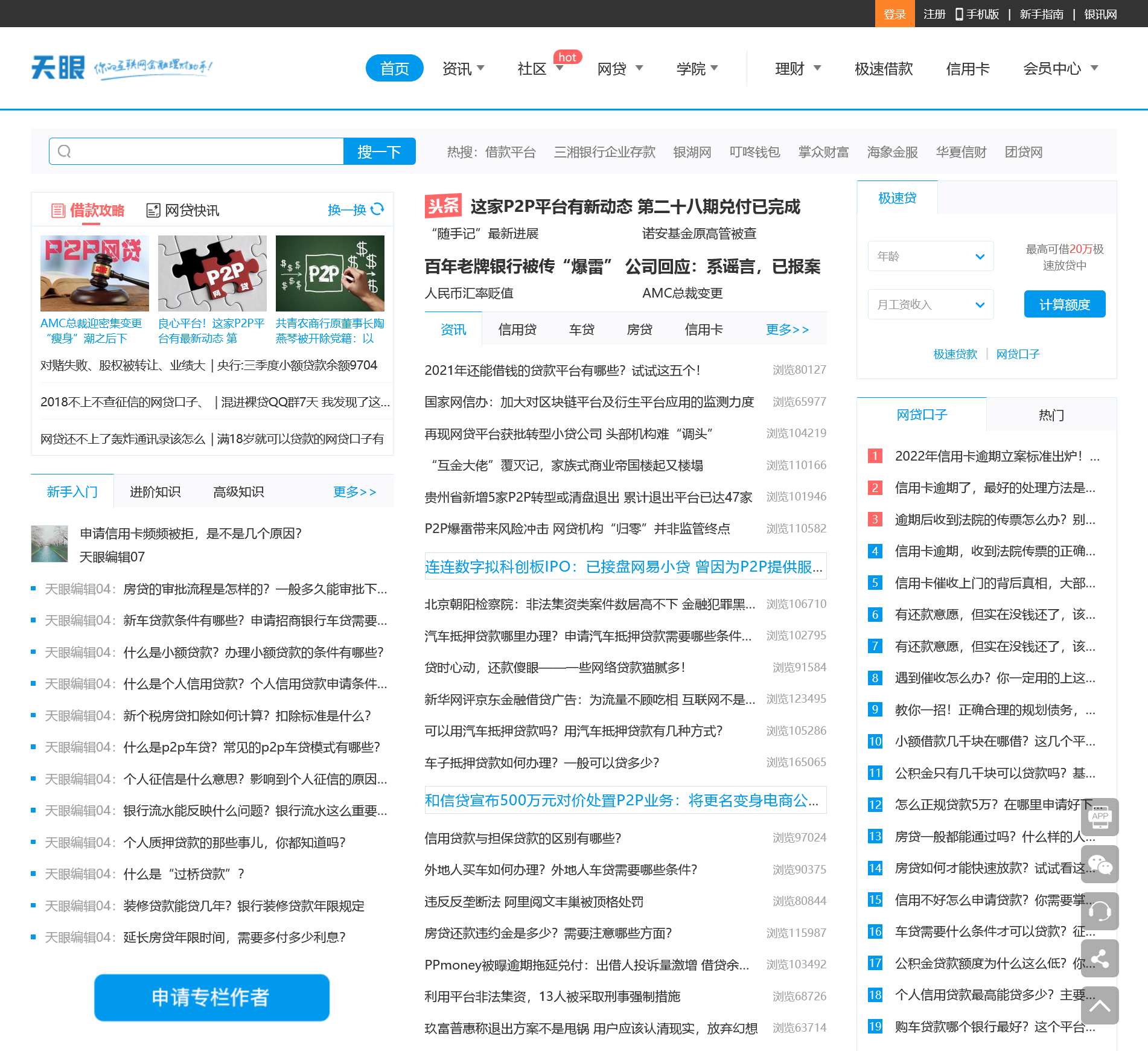Open the P2P网贷 gavel thumbnail

tap(95, 273)
